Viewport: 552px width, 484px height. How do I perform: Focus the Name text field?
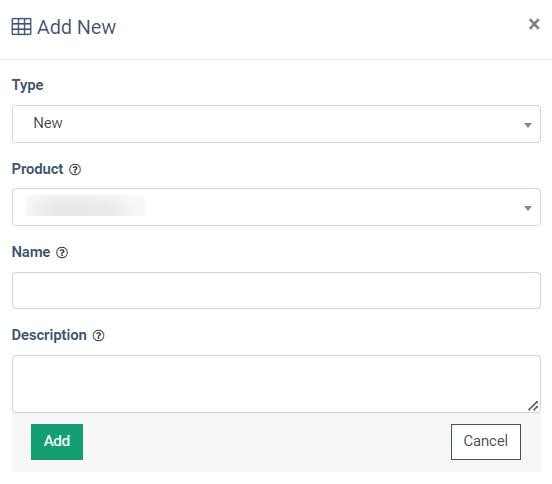click(x=276, y=290)
